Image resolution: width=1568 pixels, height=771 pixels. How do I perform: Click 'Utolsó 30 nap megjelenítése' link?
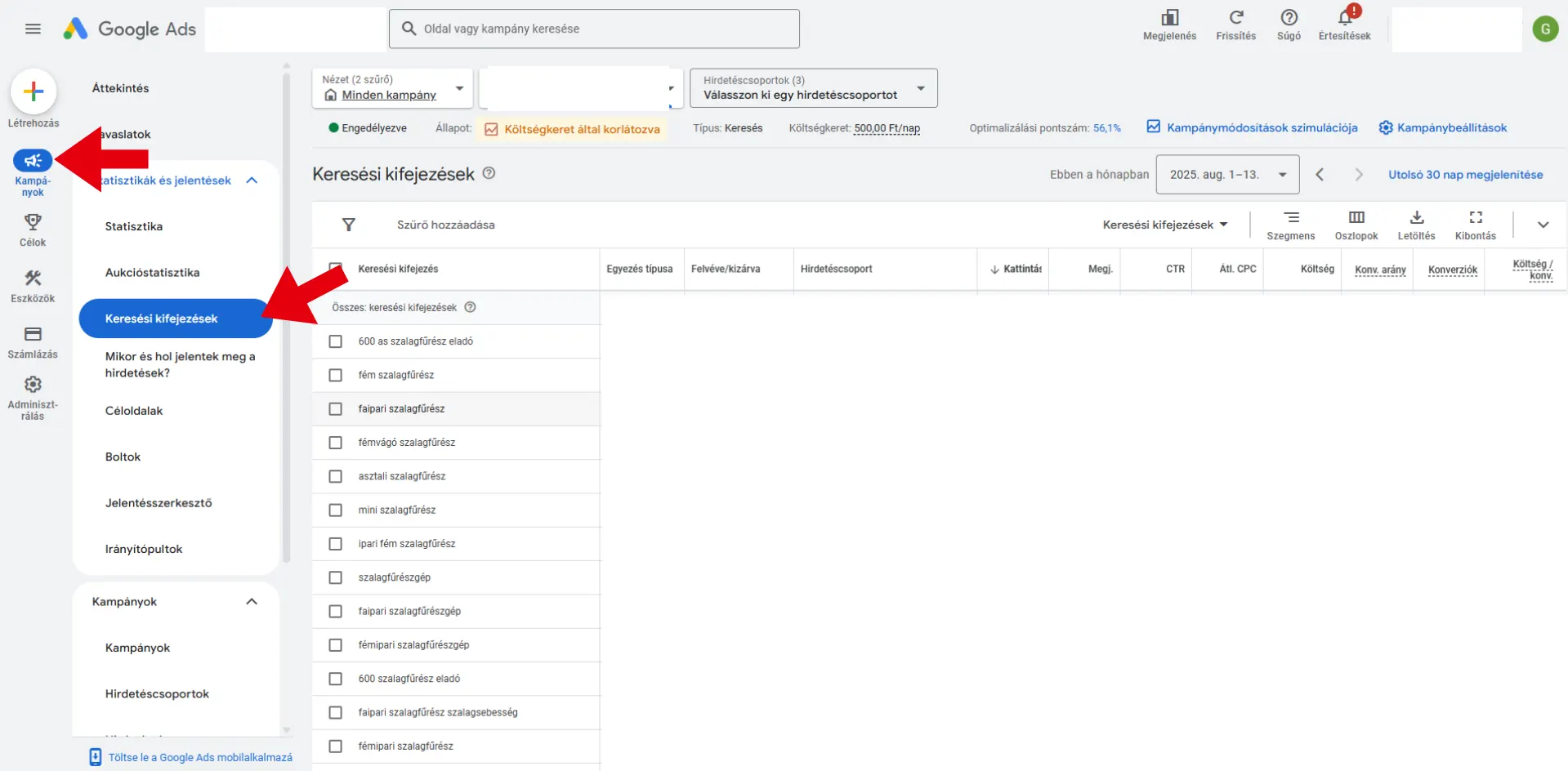1465,175
